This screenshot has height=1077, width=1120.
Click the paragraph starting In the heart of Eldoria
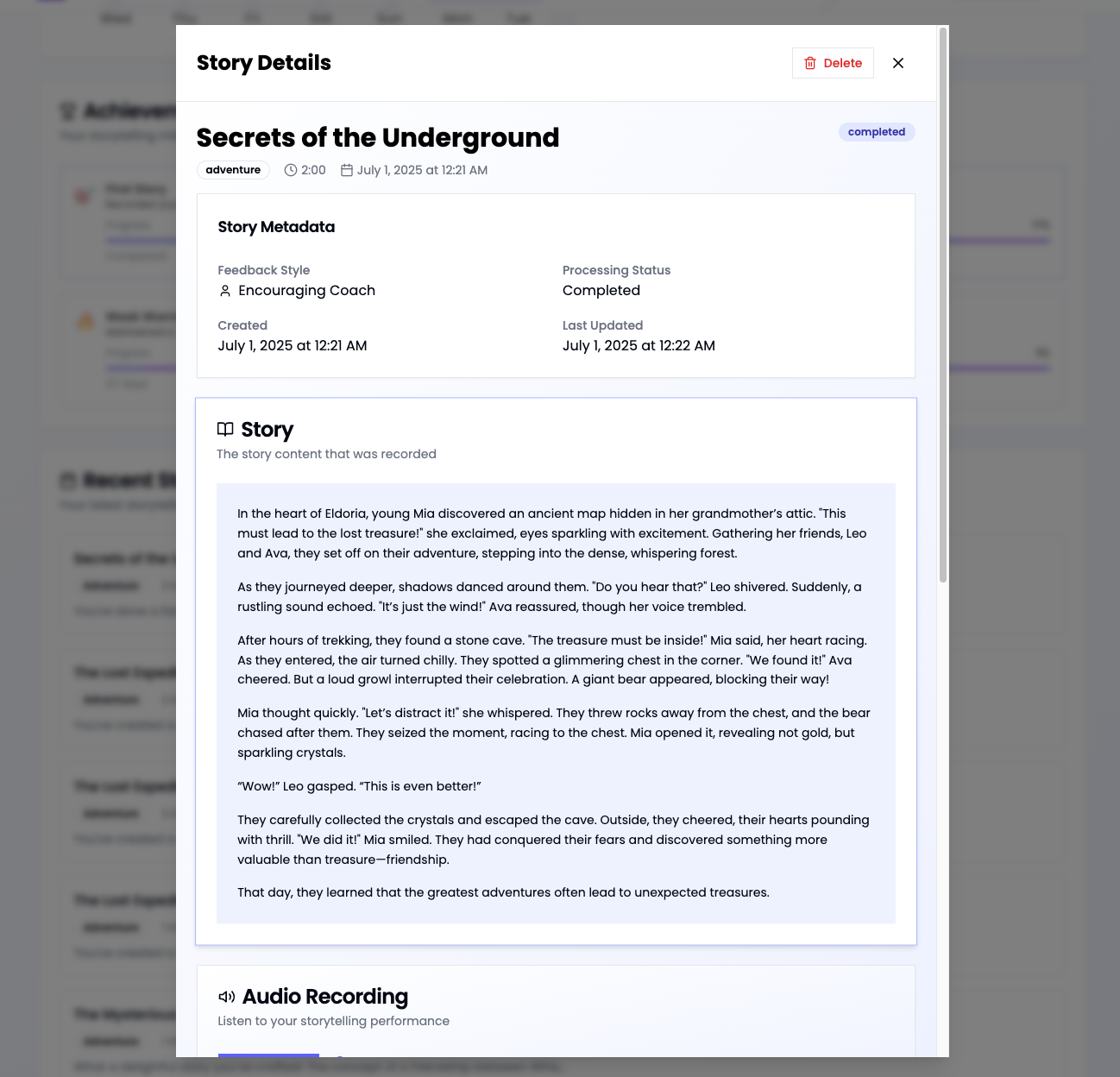point(552,533)
